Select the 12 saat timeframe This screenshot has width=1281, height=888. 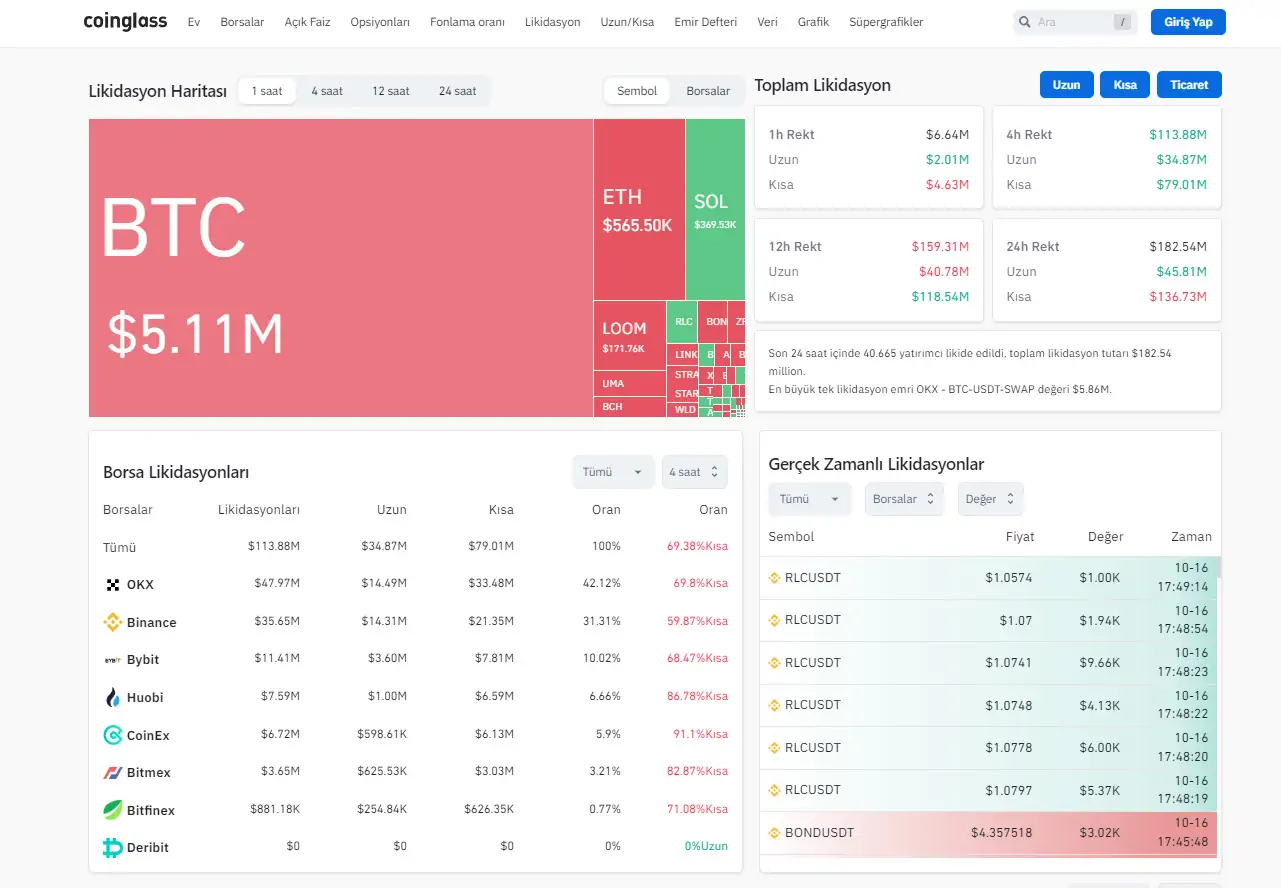click(391, 91)
